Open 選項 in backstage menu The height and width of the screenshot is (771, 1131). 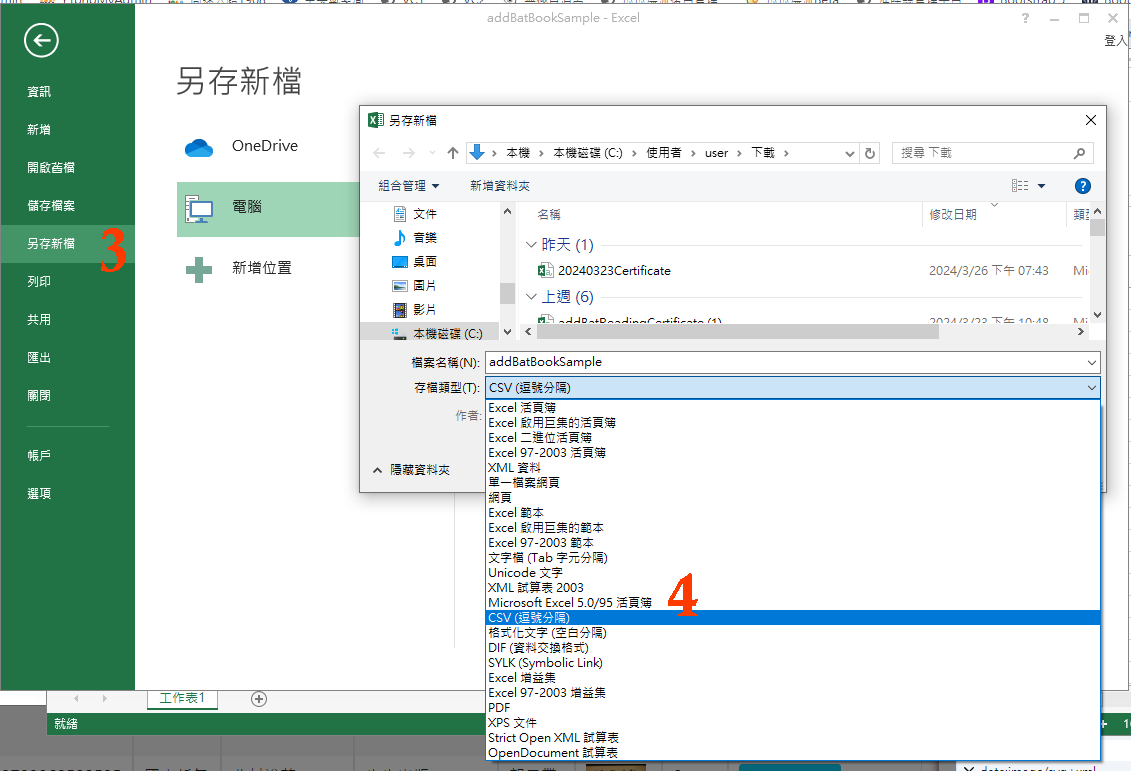[39, 494]
